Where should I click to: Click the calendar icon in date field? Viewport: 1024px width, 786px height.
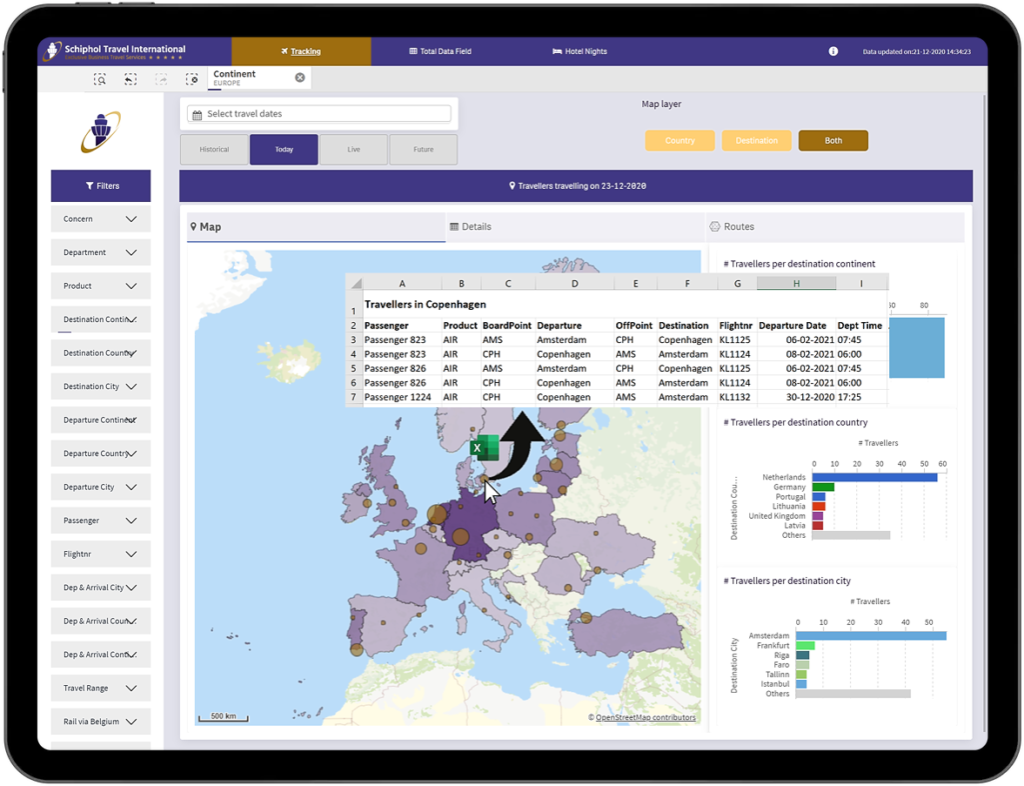(197, 114)
